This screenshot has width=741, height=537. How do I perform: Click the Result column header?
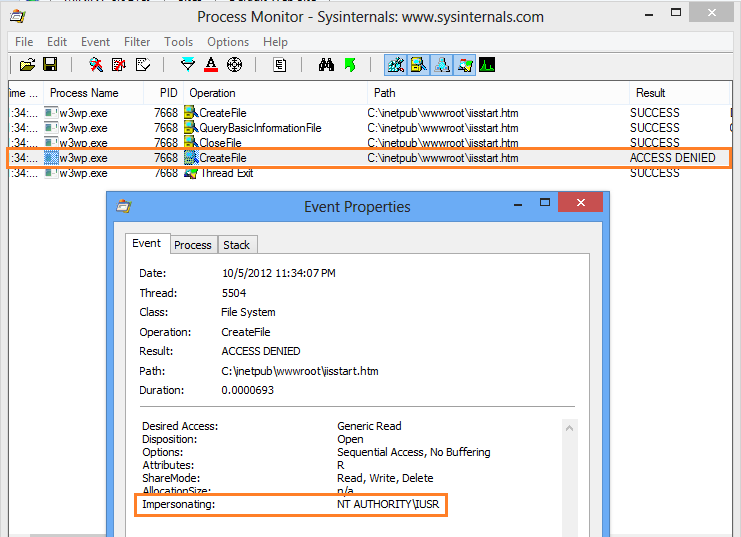(x=680, y=93)
